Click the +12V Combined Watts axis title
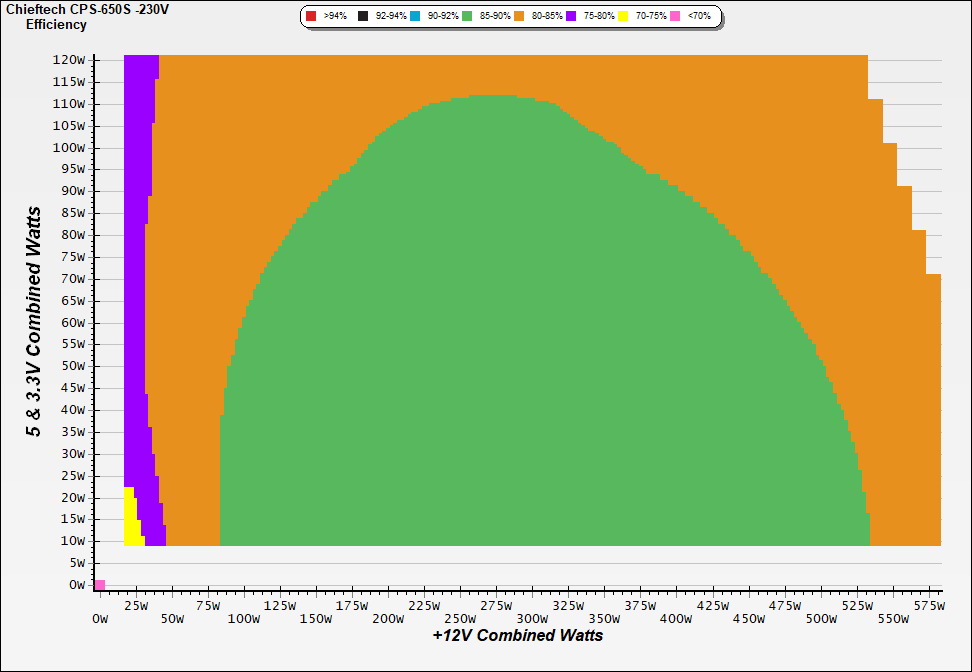 click(x=518, y=635)
